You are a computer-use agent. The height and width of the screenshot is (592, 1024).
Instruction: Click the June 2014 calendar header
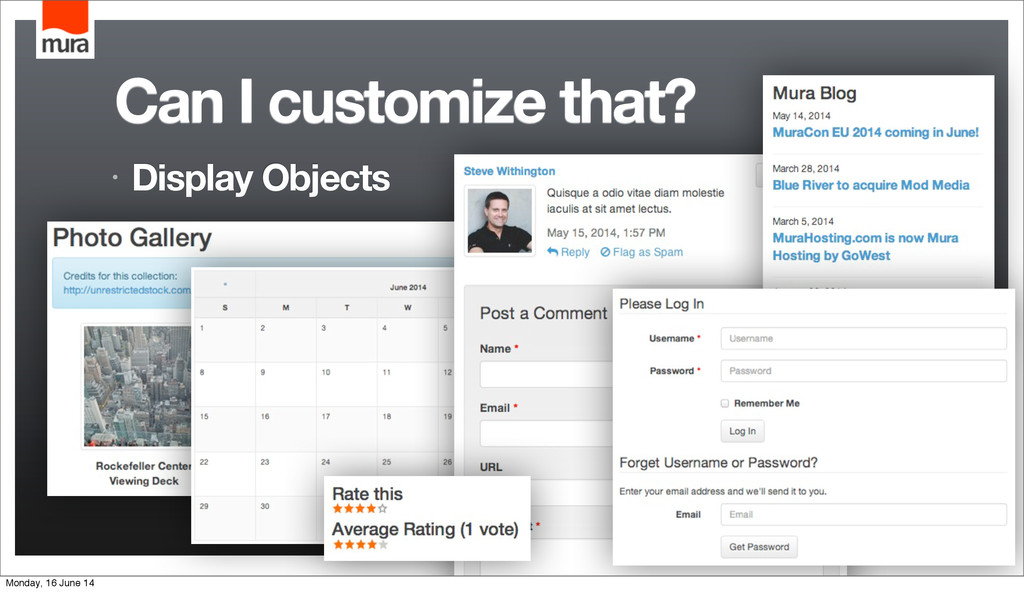(408, 287)
